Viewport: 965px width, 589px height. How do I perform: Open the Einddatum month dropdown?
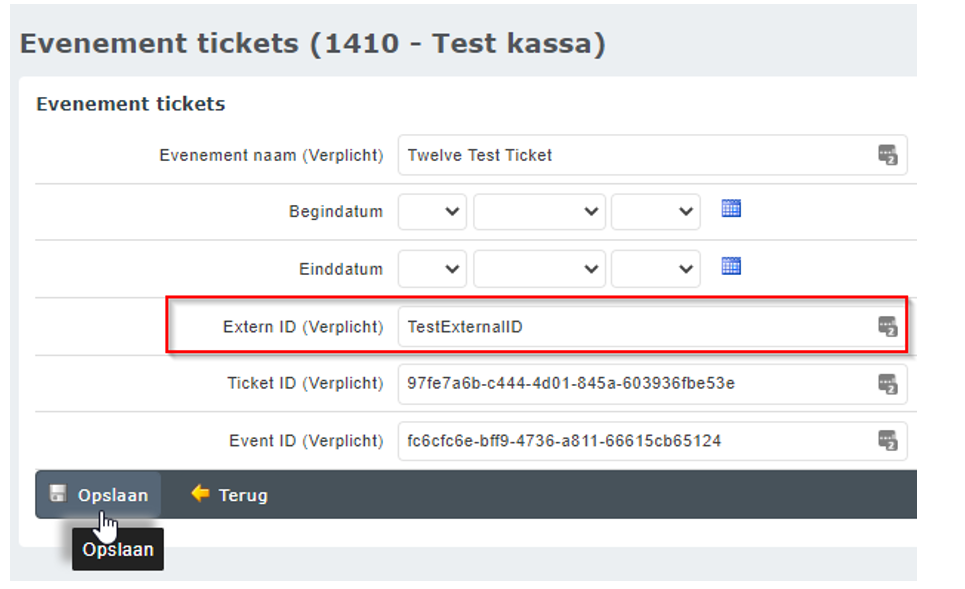coord(539,269)
